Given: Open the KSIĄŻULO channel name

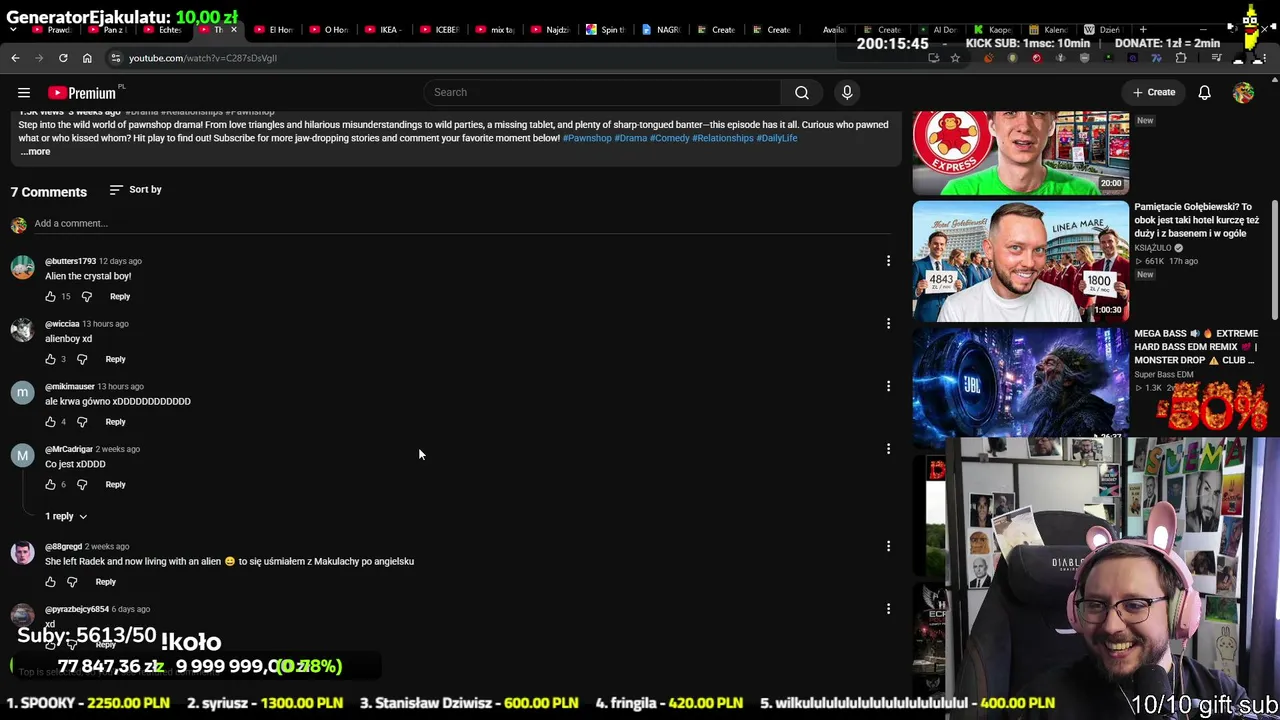Looking at the screenshot, I should pyautogui.click(x=1153, y=248).
